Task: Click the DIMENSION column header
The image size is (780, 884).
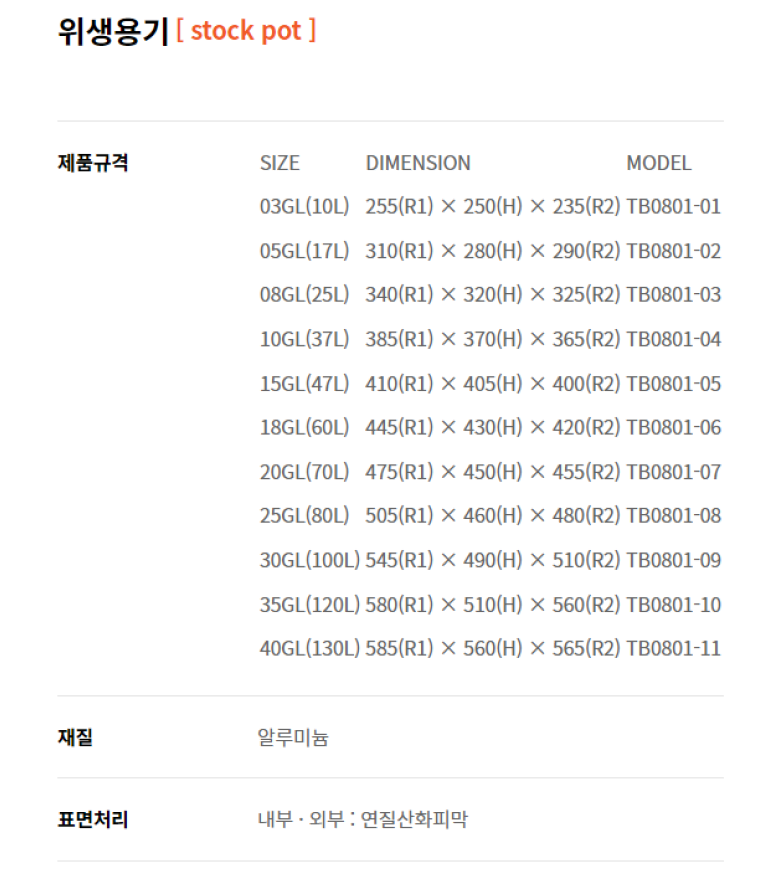Action: click(418, 163)
